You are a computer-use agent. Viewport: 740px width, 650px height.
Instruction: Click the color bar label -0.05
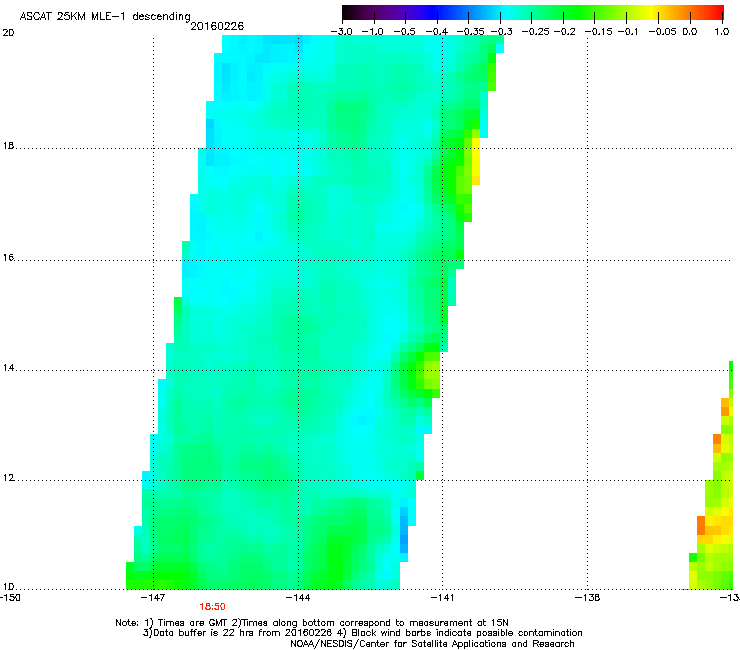[662, 32]
